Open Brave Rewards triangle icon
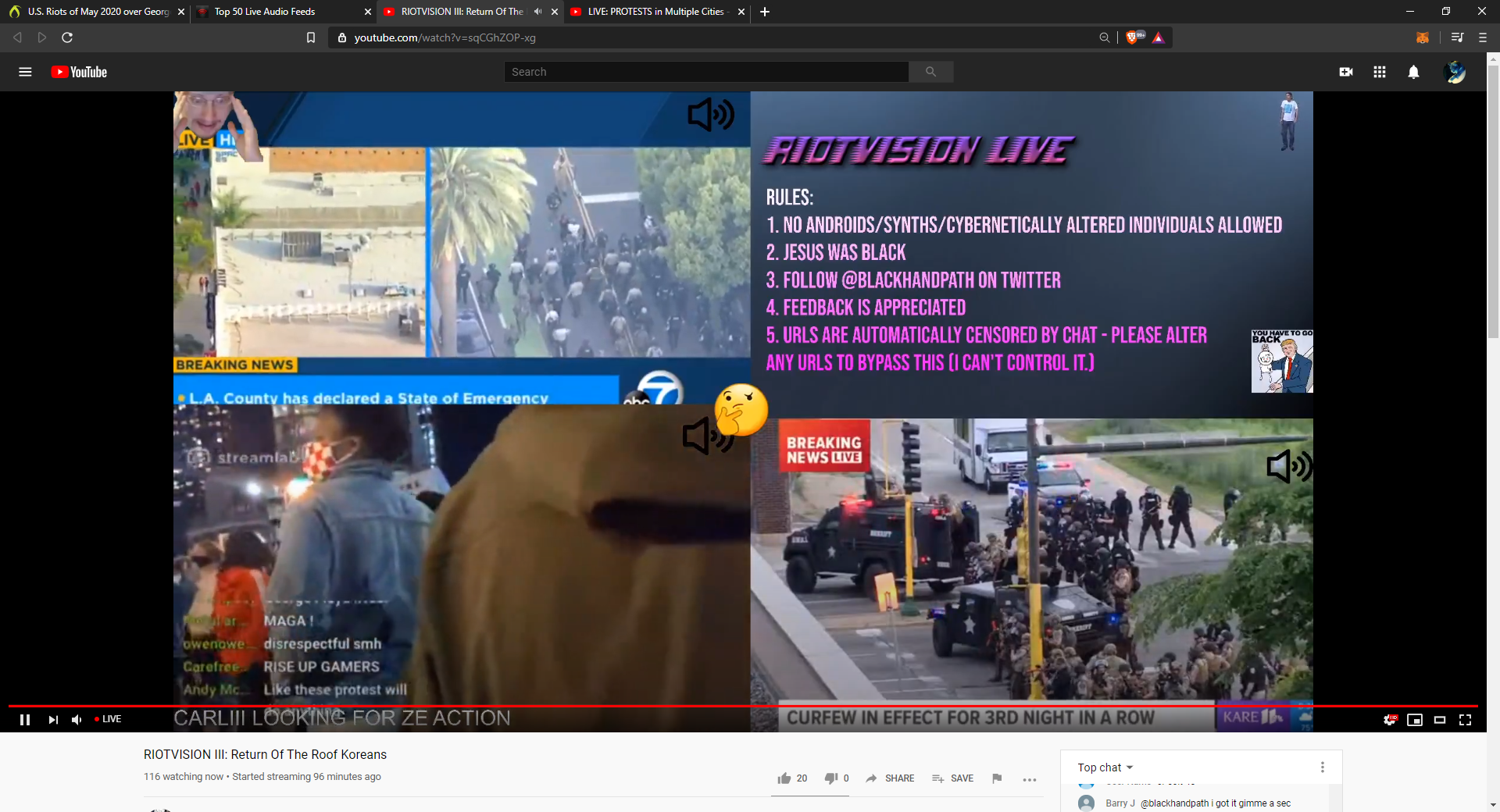 1158,37
